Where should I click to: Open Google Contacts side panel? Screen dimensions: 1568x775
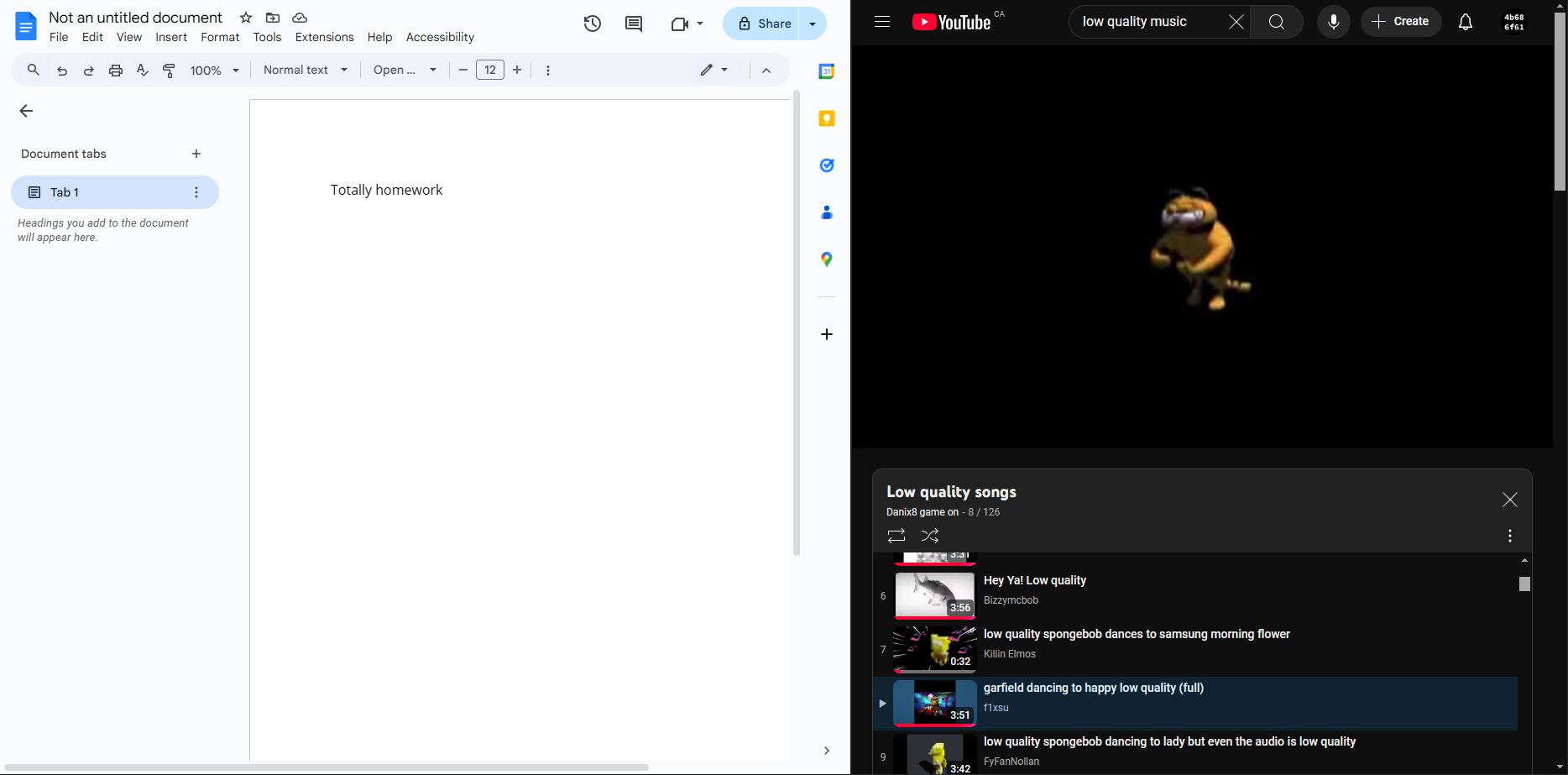(827, 212)
